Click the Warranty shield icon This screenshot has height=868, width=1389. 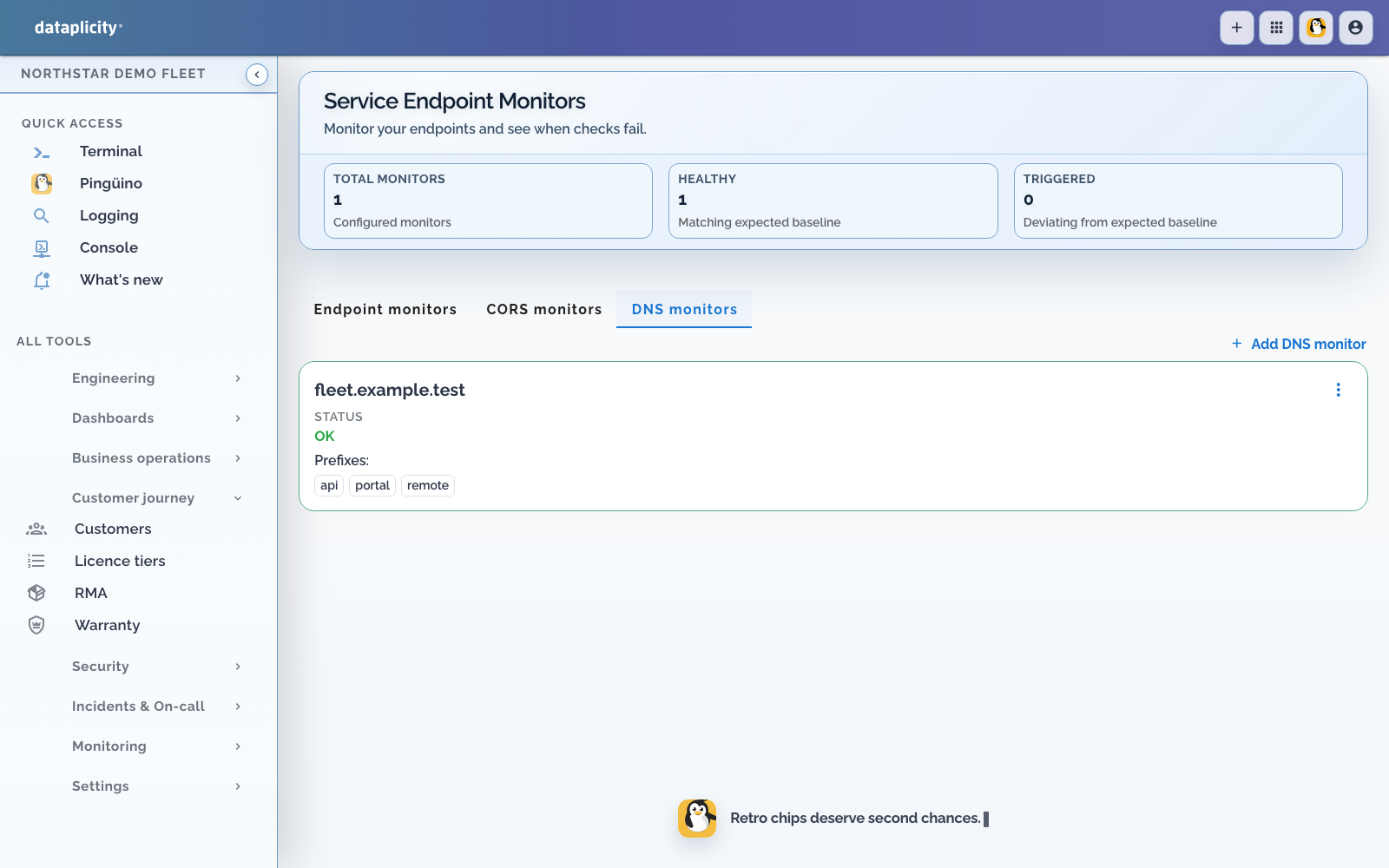[x=36, y=625]
